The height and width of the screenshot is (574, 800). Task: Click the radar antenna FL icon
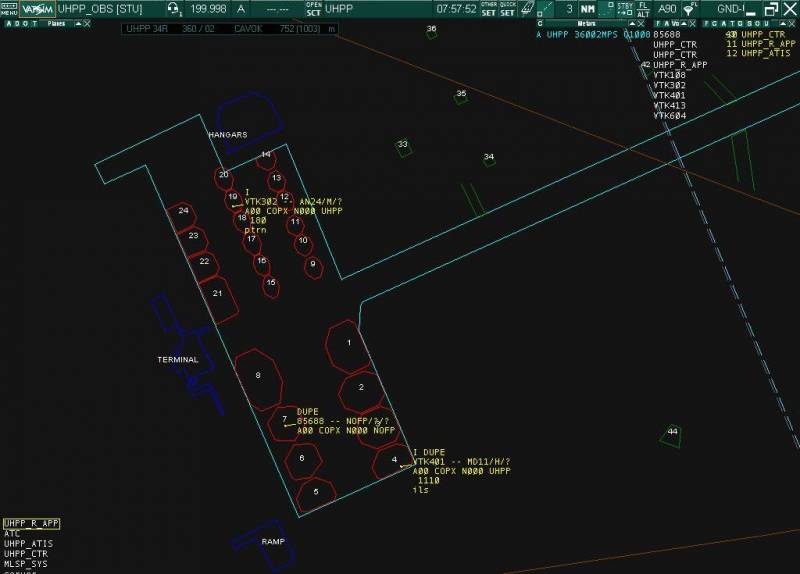689,9
